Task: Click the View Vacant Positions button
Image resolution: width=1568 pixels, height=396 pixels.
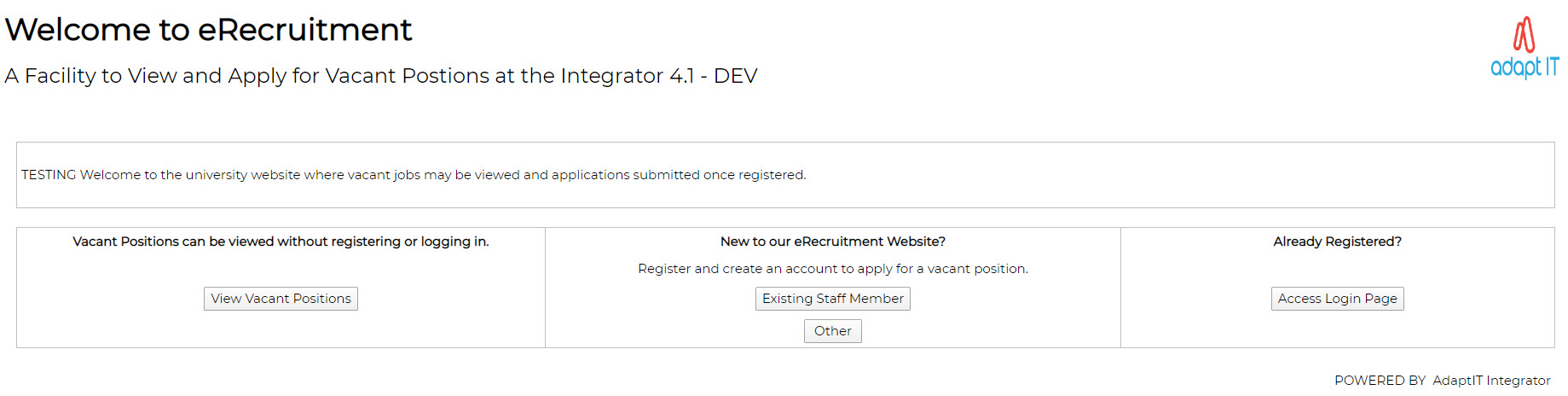Action: [x=281, y=299]
